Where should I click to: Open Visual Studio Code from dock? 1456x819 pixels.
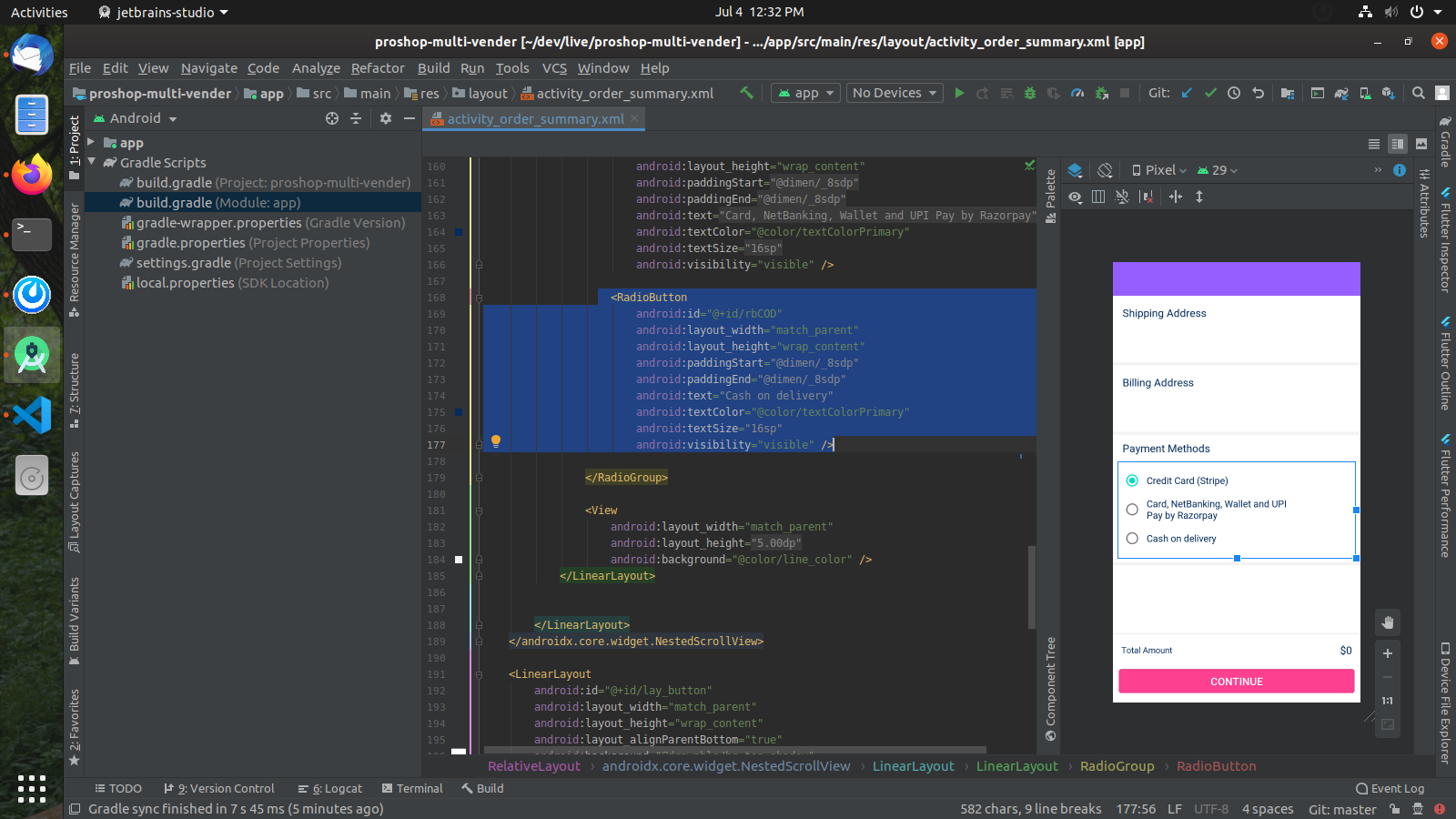(32, 415)
